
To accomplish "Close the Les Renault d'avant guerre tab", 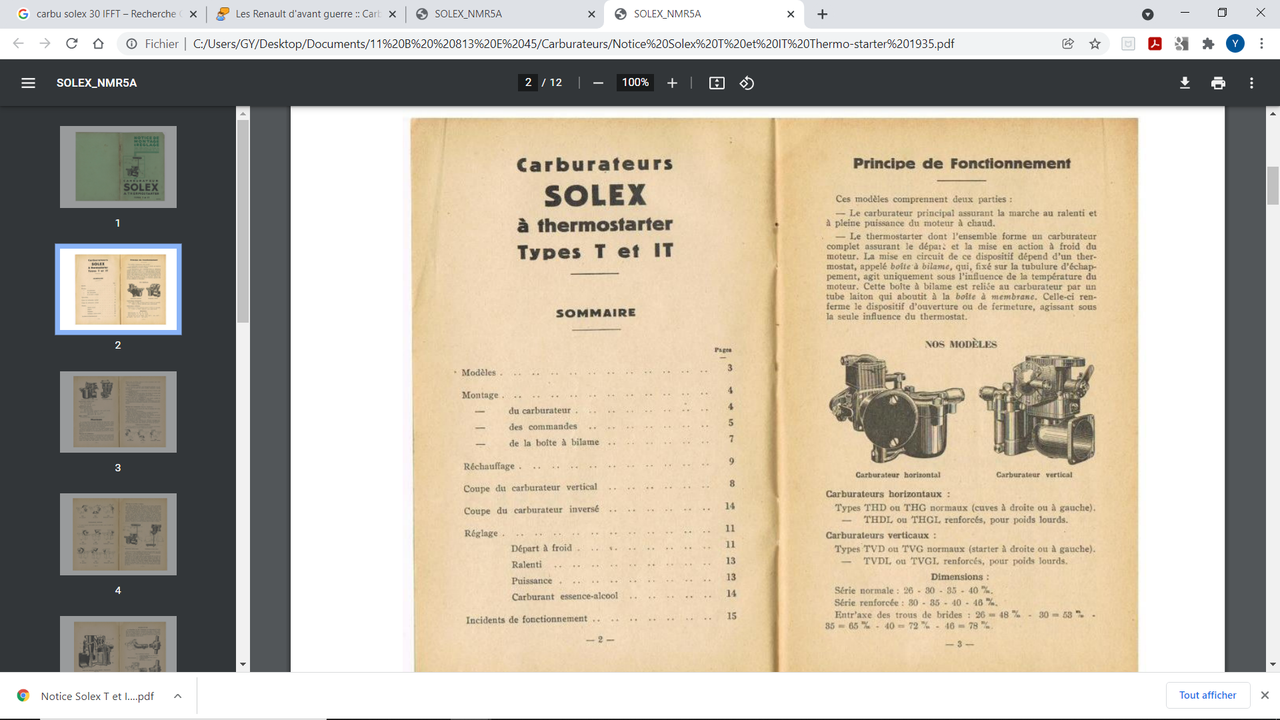I will (x=393, y=14).
